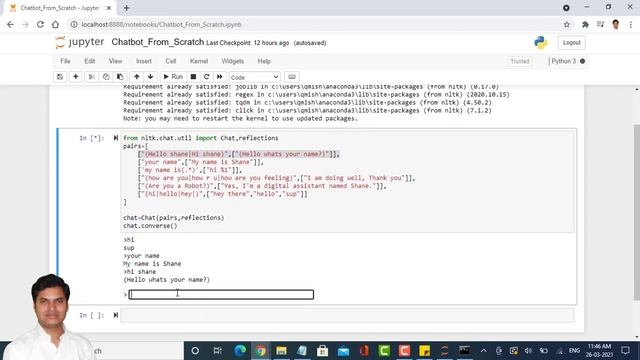Click the browser back arrow
Viewport: 640px width, 360px height.
10,24
